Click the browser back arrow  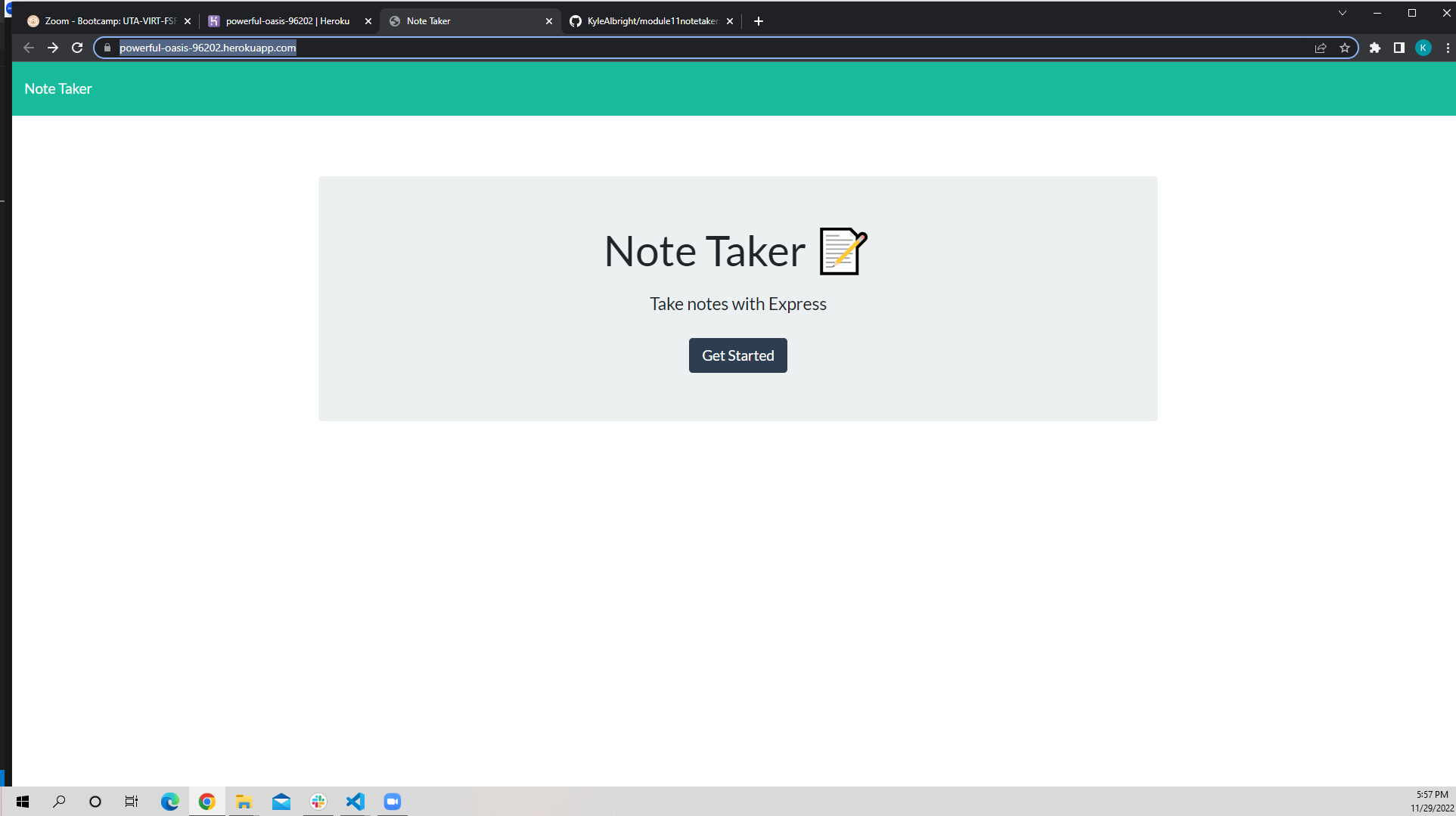(x=28, y=48)
